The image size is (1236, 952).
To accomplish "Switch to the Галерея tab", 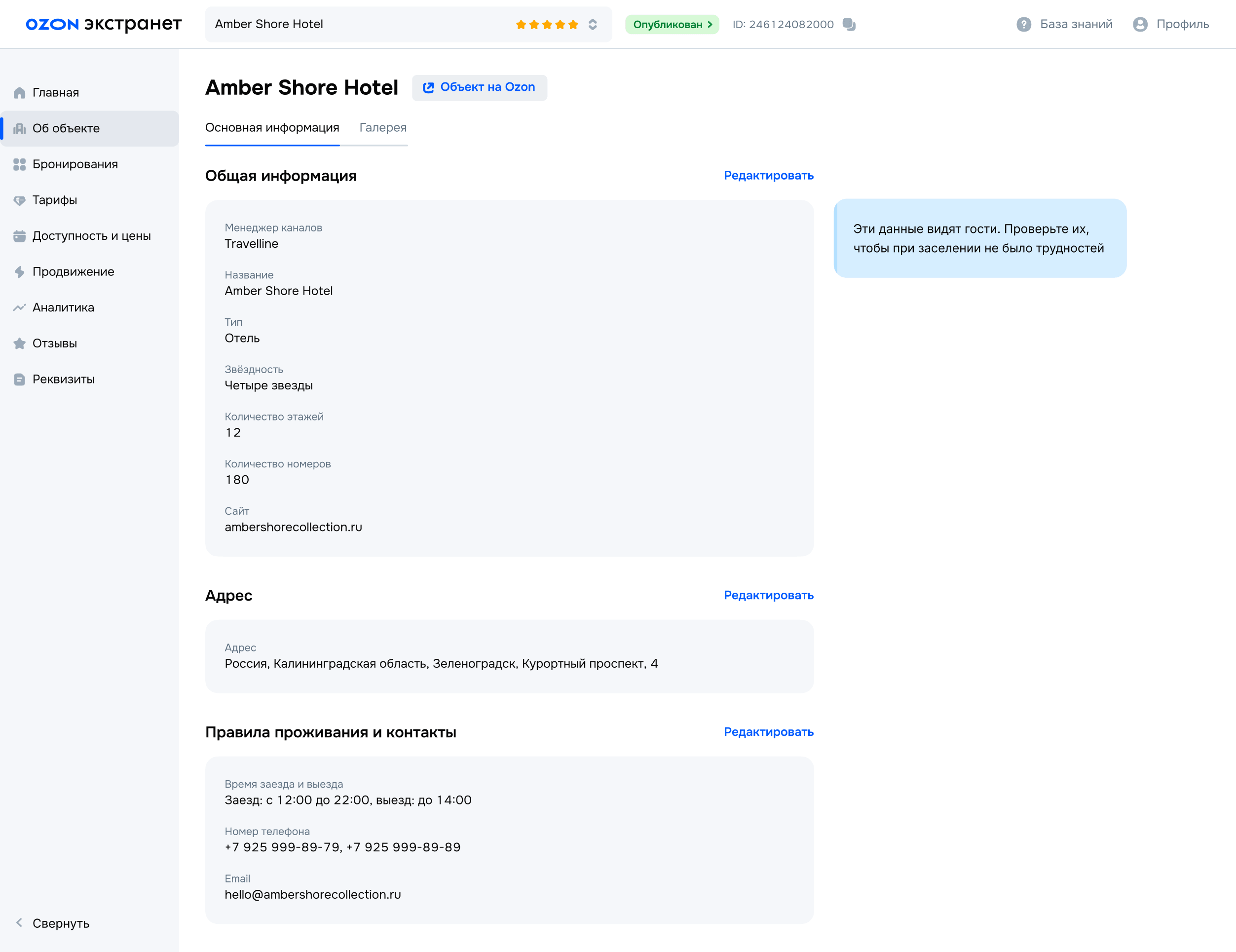I will pyautogui.click(x=382, y=128).
